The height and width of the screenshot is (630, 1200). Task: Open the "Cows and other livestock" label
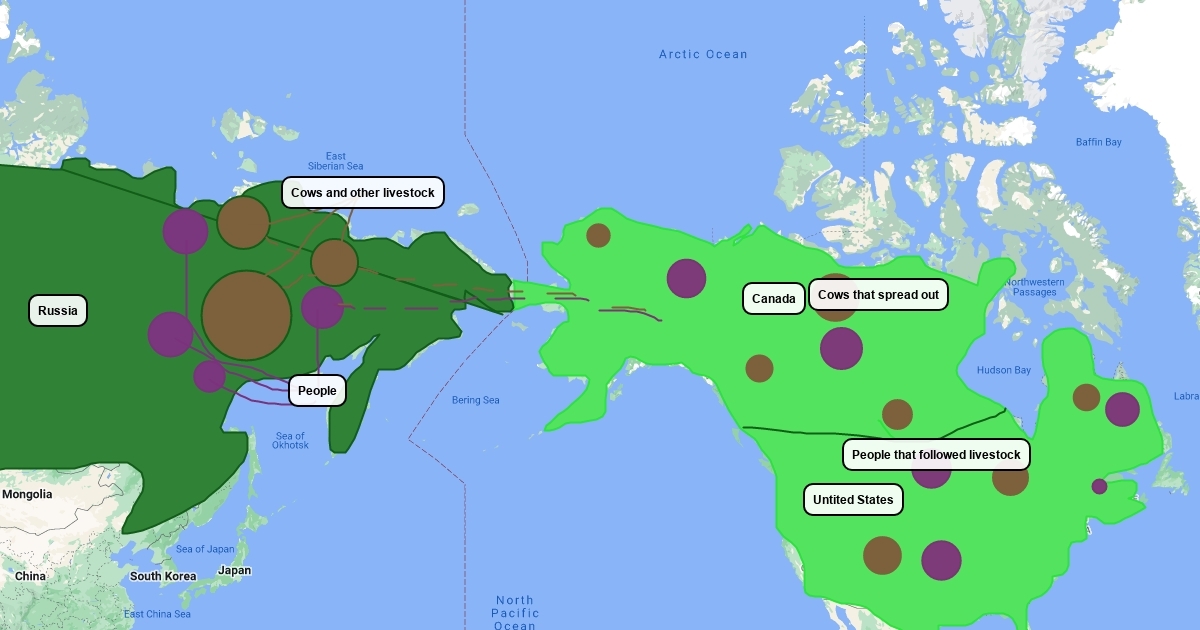363,192
